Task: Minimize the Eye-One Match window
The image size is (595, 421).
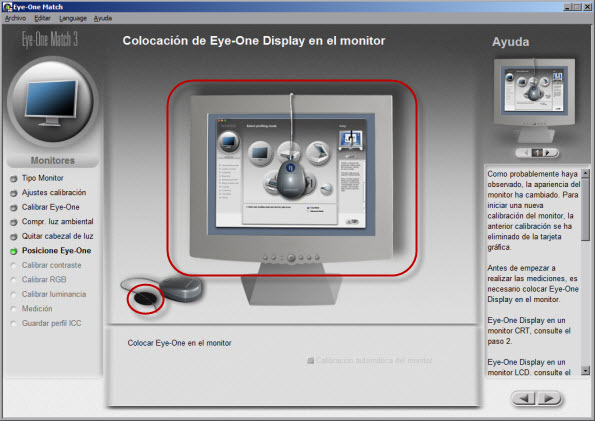Action: (567, 7)
